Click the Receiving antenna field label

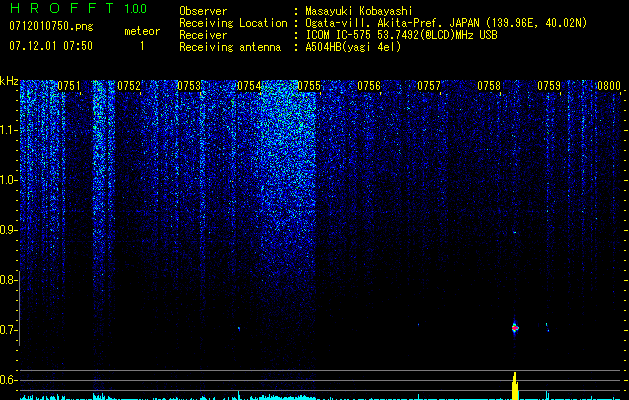click(x=230, y=47)
